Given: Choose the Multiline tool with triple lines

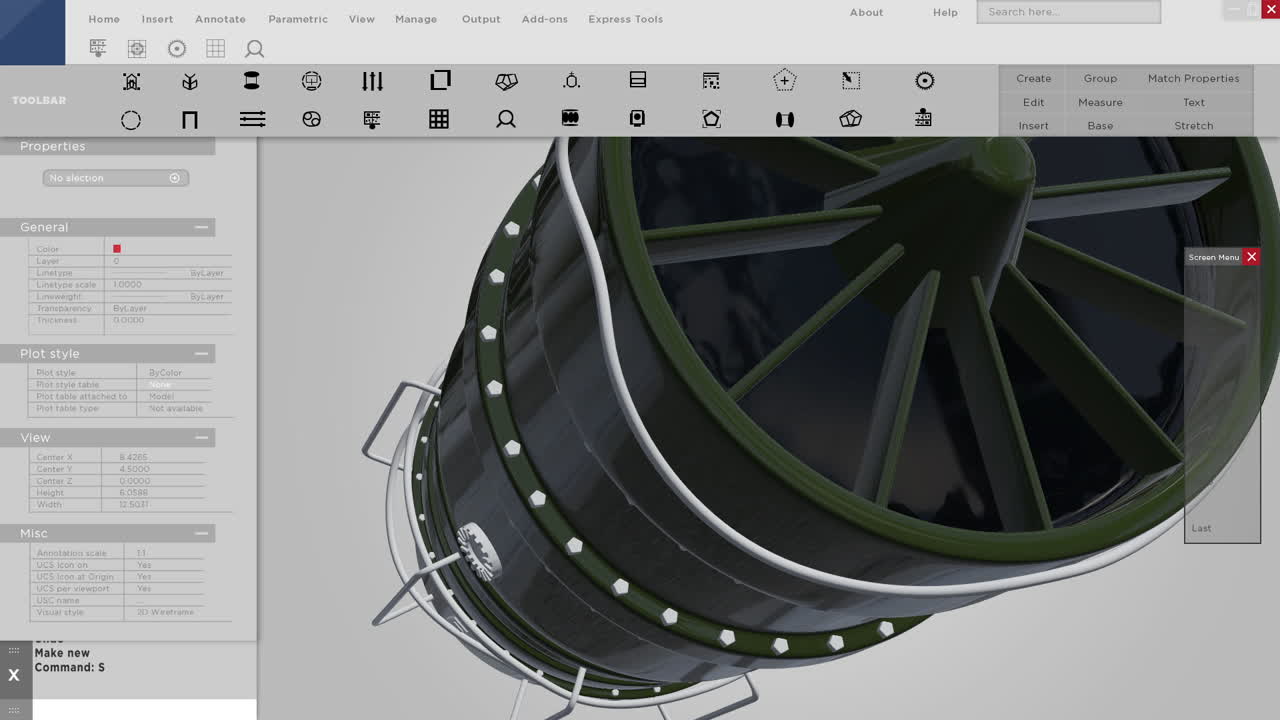Looking at the screenshot, I should (x=252, y=120).
